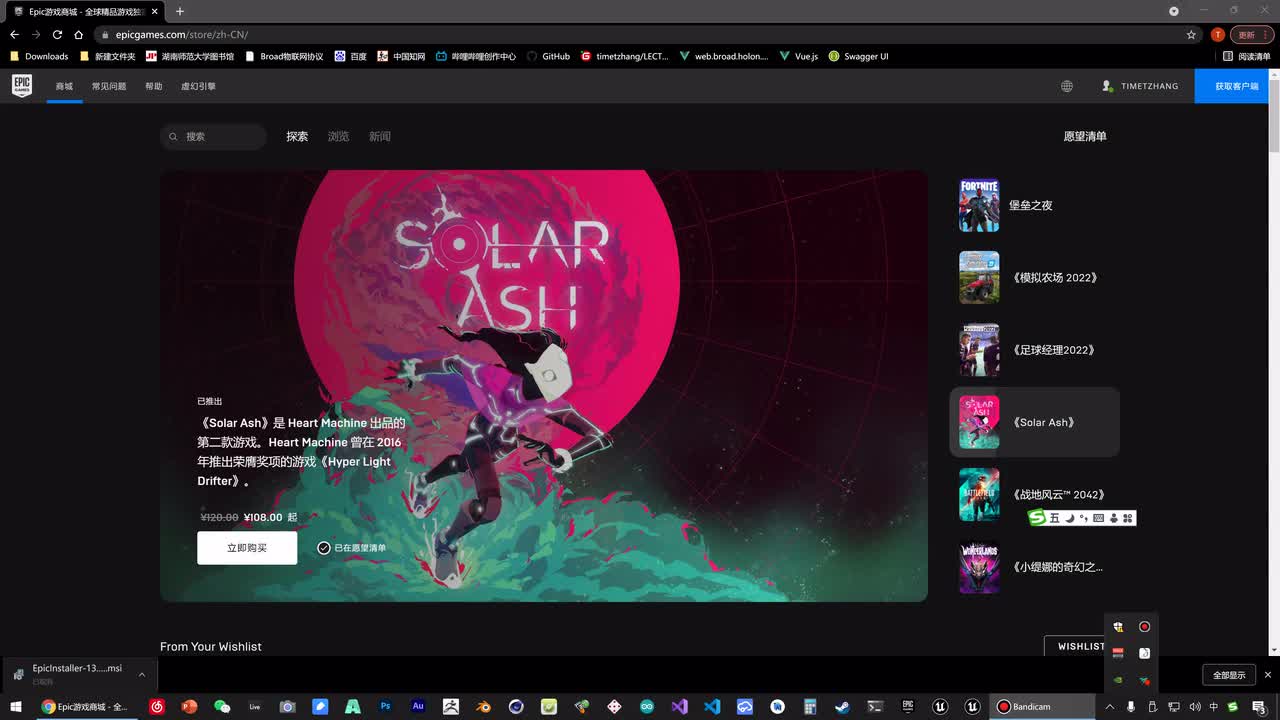This screenshot has width=1280, height=720.
Task: Open the 商城 store tab
Action: pyautogui.click(x=64, y=86)
